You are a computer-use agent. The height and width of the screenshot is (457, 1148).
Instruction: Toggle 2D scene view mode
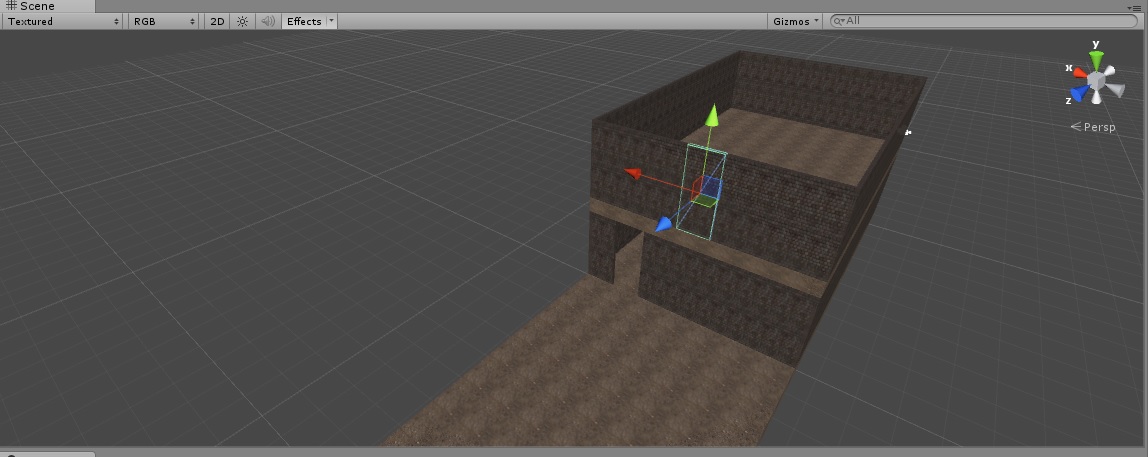coord(217,21)
